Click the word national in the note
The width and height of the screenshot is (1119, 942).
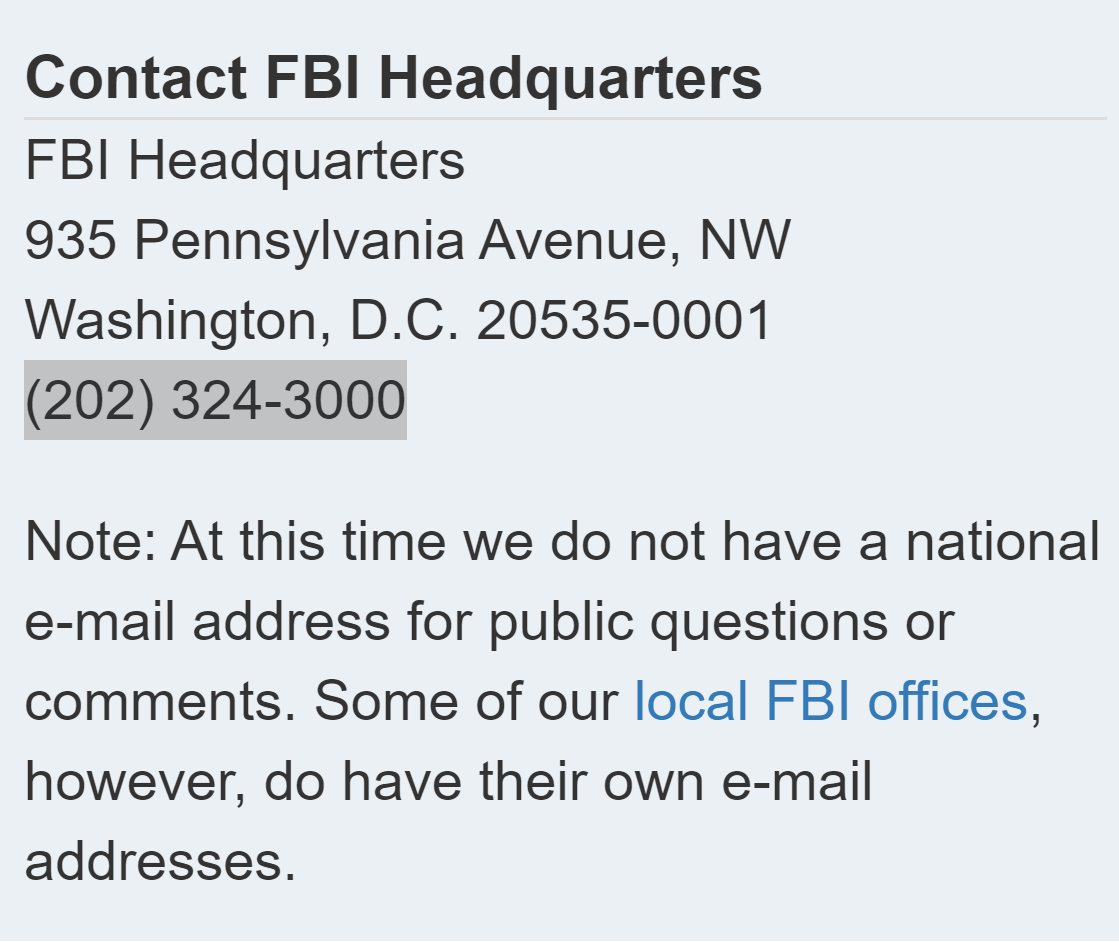[x=1002, y=542]
